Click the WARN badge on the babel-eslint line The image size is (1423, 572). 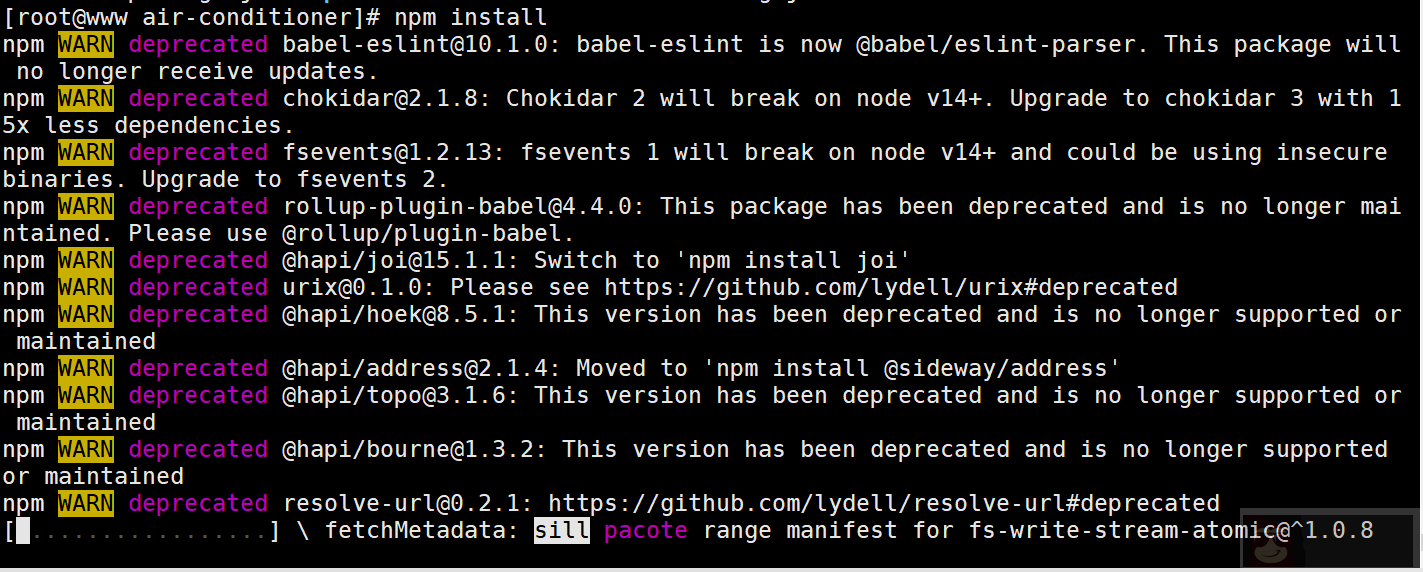click(85, 44)
